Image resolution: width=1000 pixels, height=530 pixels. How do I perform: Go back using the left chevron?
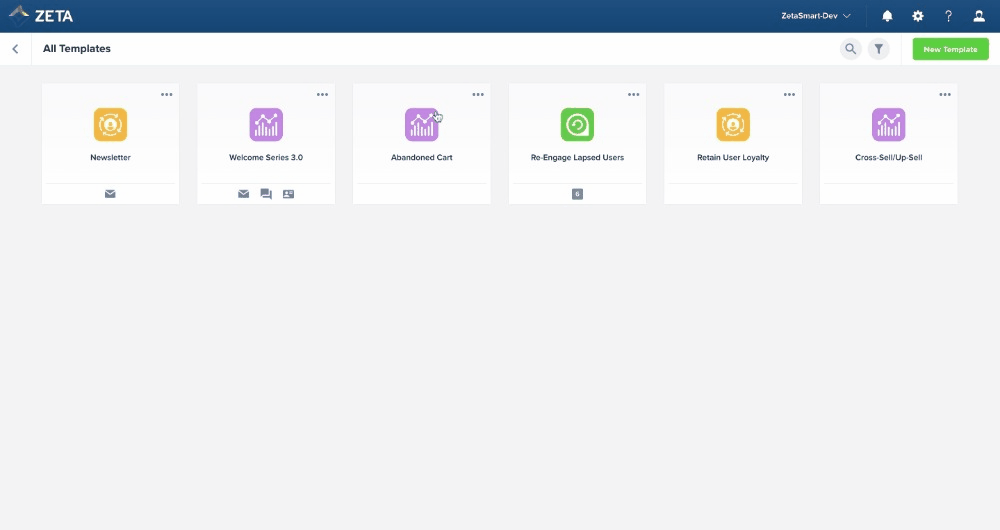(x=15, y=49)
